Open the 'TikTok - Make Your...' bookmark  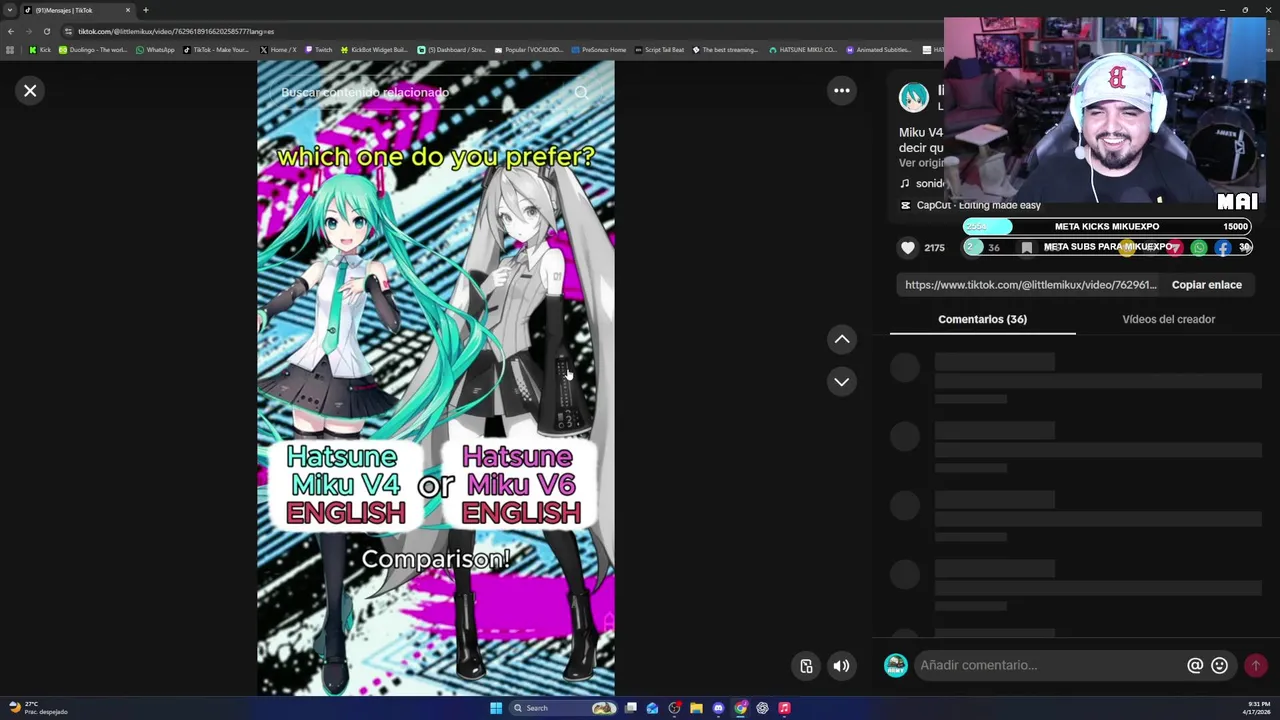point(215,49)
